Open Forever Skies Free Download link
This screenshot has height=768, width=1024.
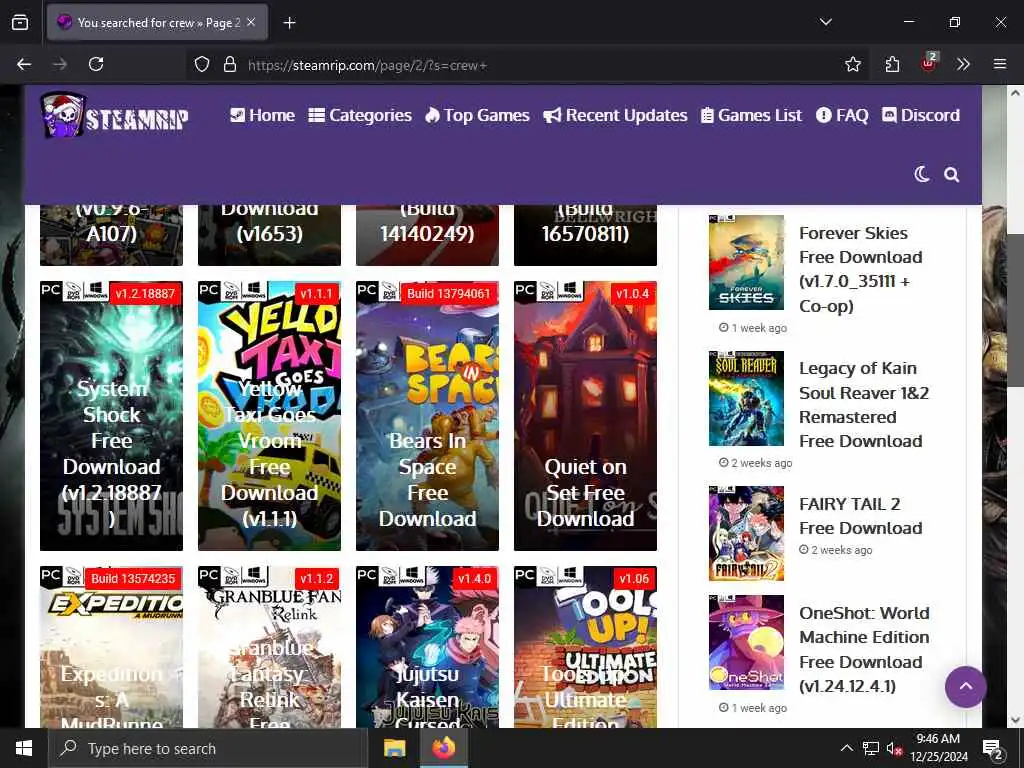coord(861,269)
